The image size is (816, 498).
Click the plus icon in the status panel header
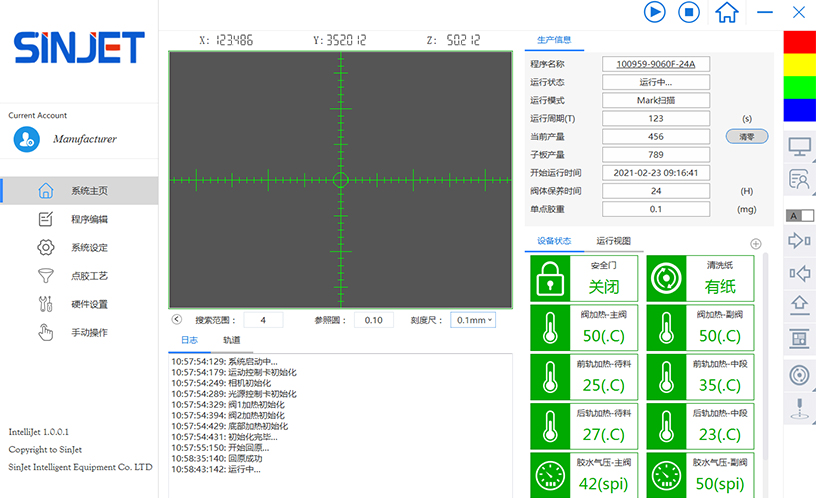pos(756,244)
